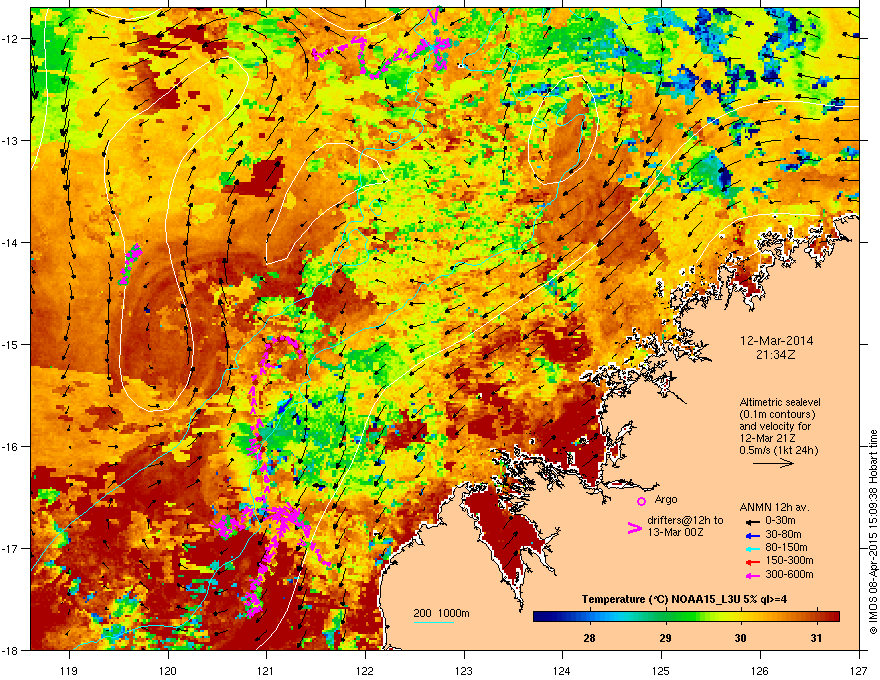
Task: Click the longitude axis label 125
Action: coord(661,670)
